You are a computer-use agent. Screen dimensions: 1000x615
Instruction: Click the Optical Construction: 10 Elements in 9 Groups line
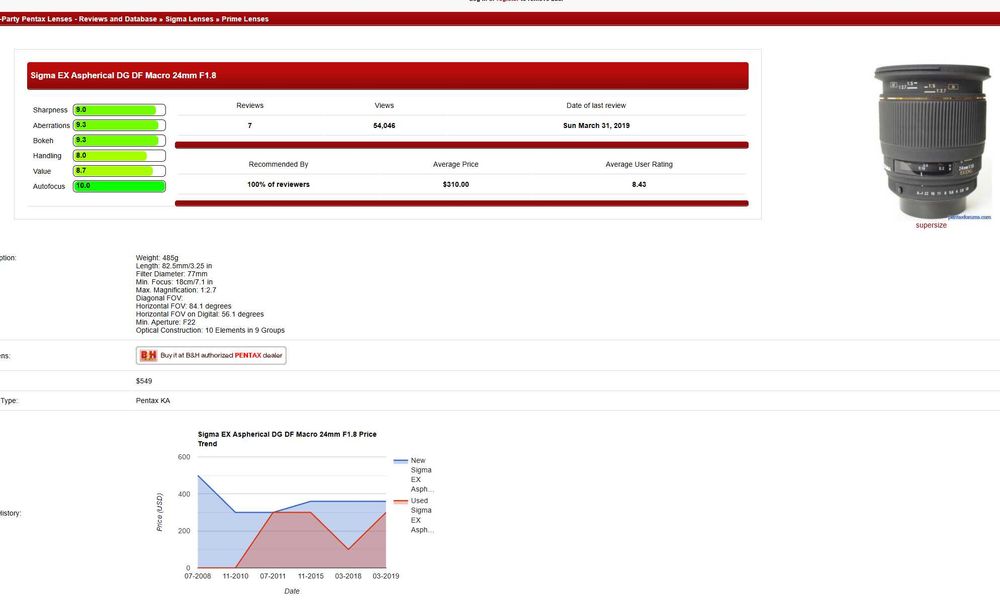point(210,330)
